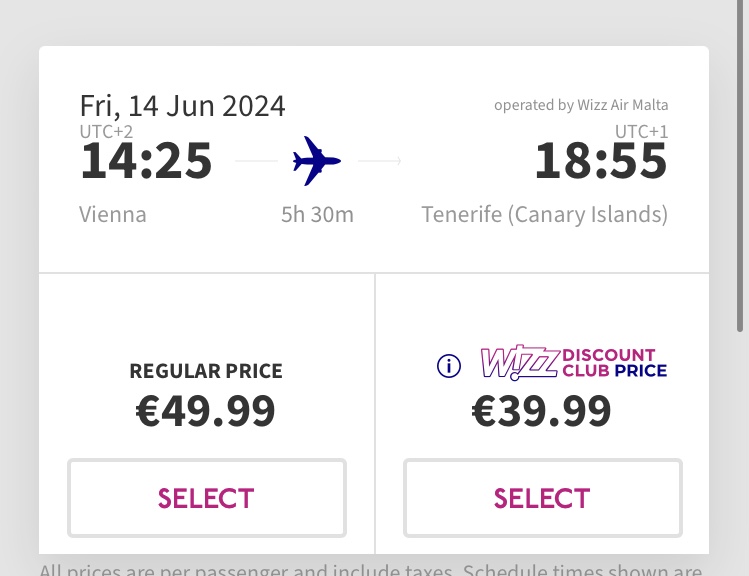Click arrival time 18:55

click(601, 161)
